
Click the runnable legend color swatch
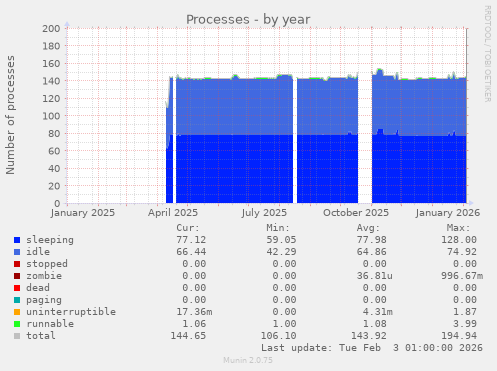[x=17, y=324]
